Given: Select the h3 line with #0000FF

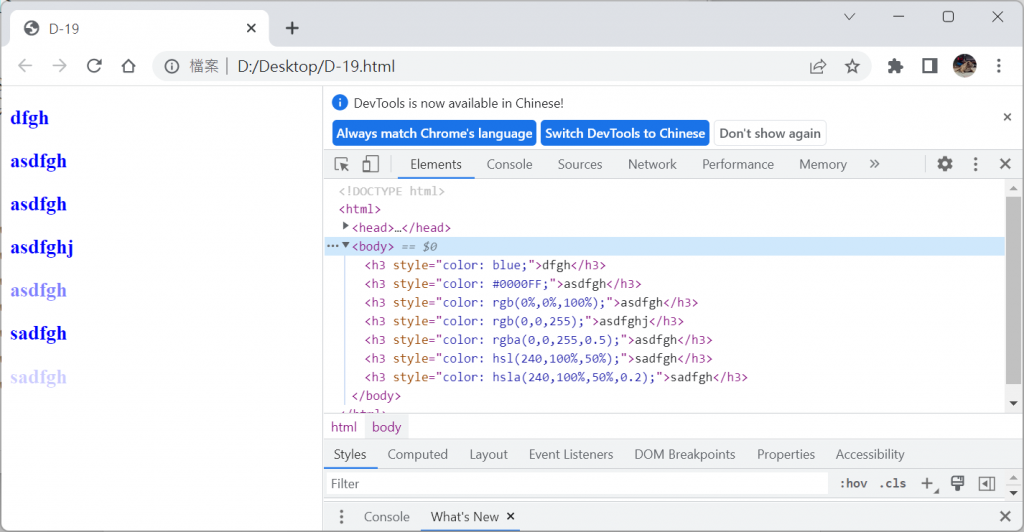Looking at the screenshot, I should pos(503,284).
